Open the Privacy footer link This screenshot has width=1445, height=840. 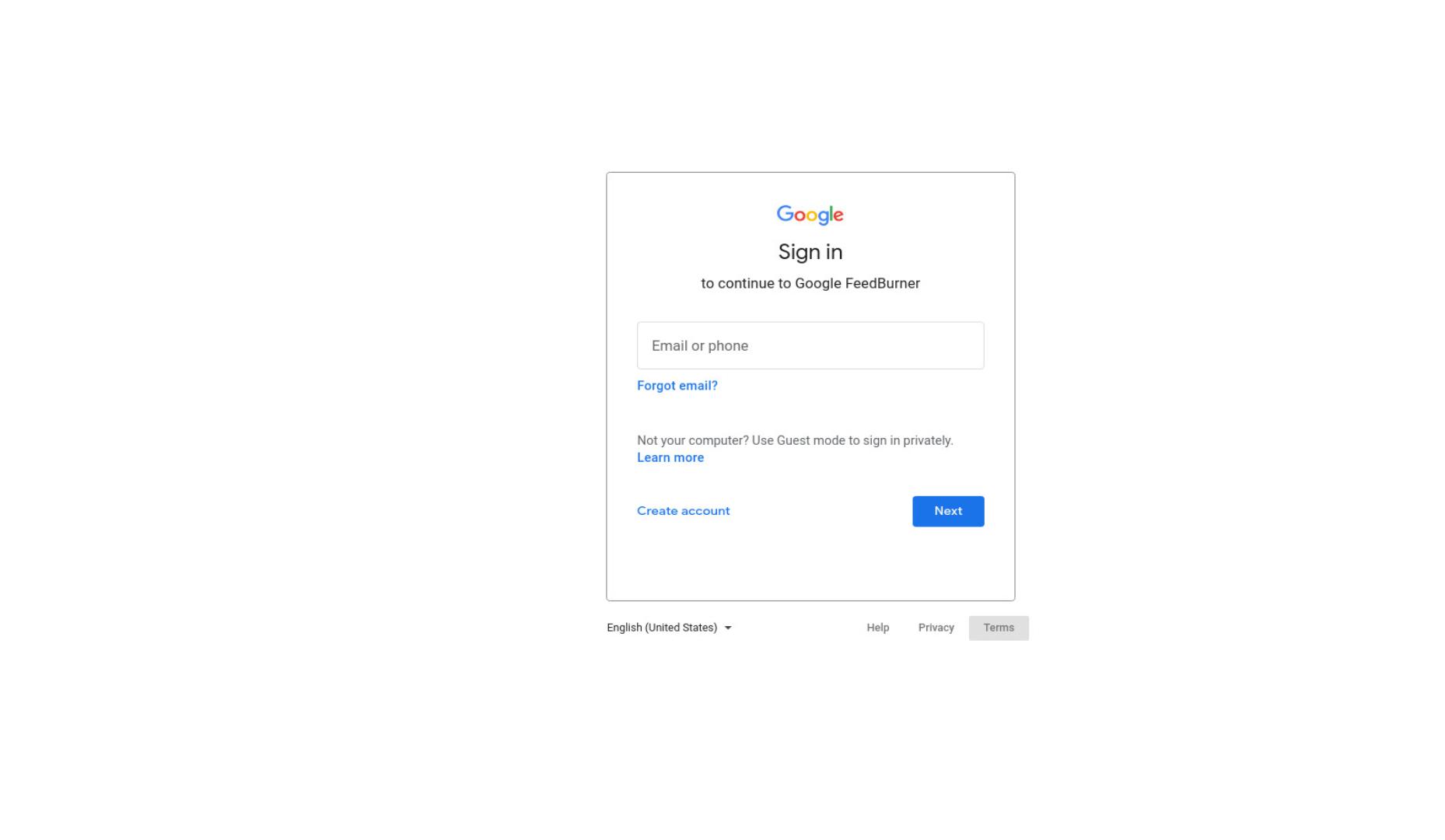pos(936,628)
